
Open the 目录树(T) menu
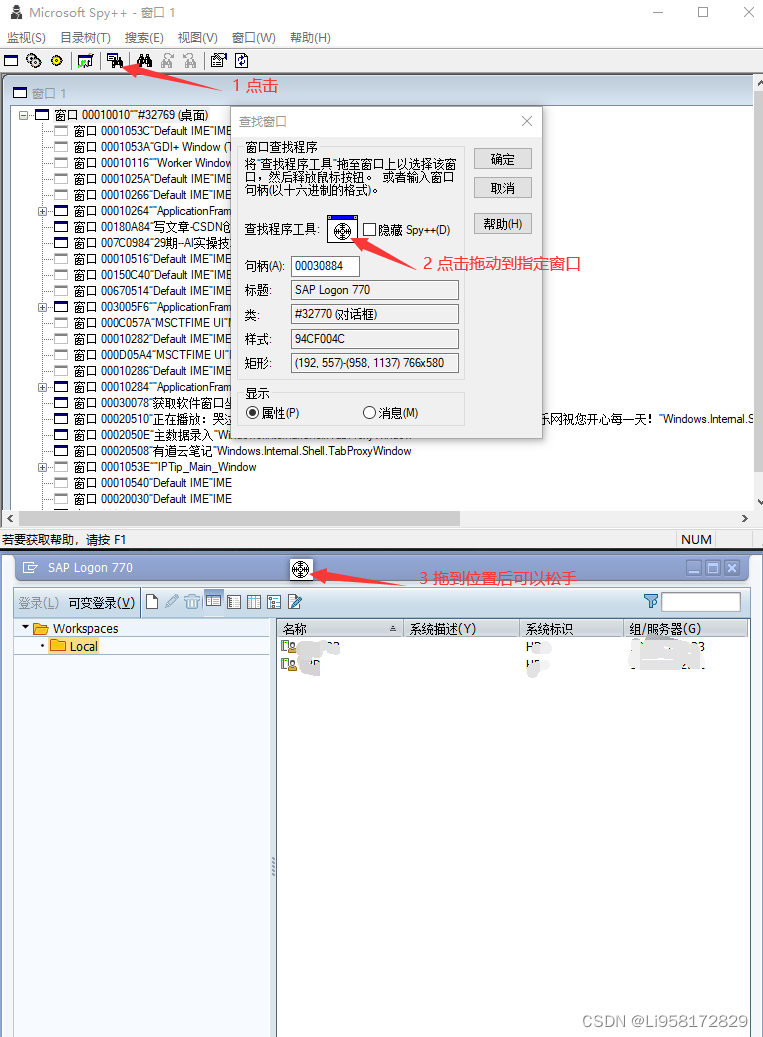coord(85,38)
